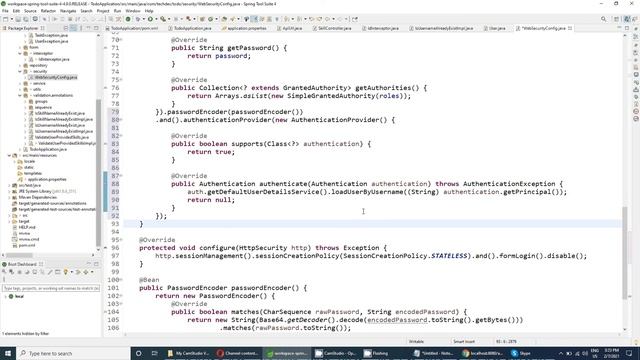Select HELP.md in Package Explorer
Viewport: 640px width, 360px height.
click(24, 227)
